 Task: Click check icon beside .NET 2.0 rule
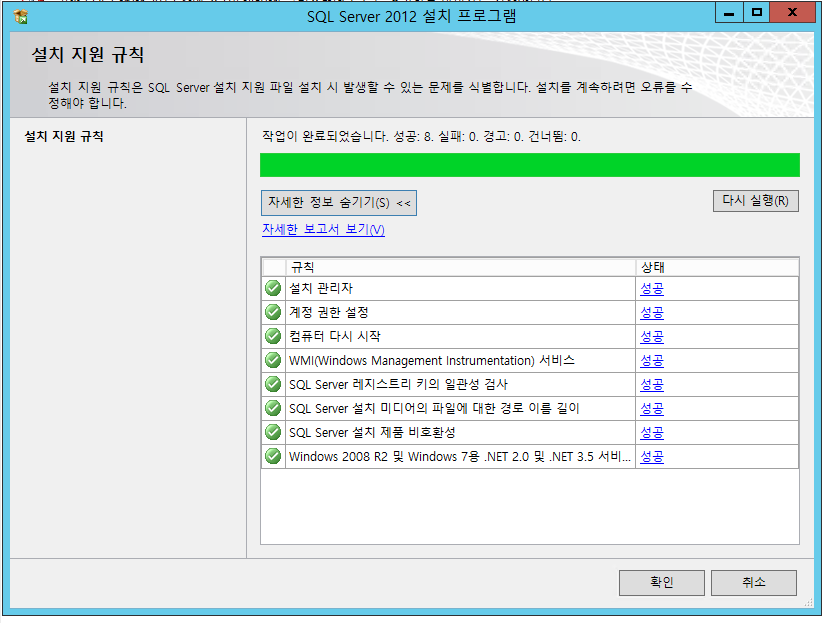(x=273, y=456)
